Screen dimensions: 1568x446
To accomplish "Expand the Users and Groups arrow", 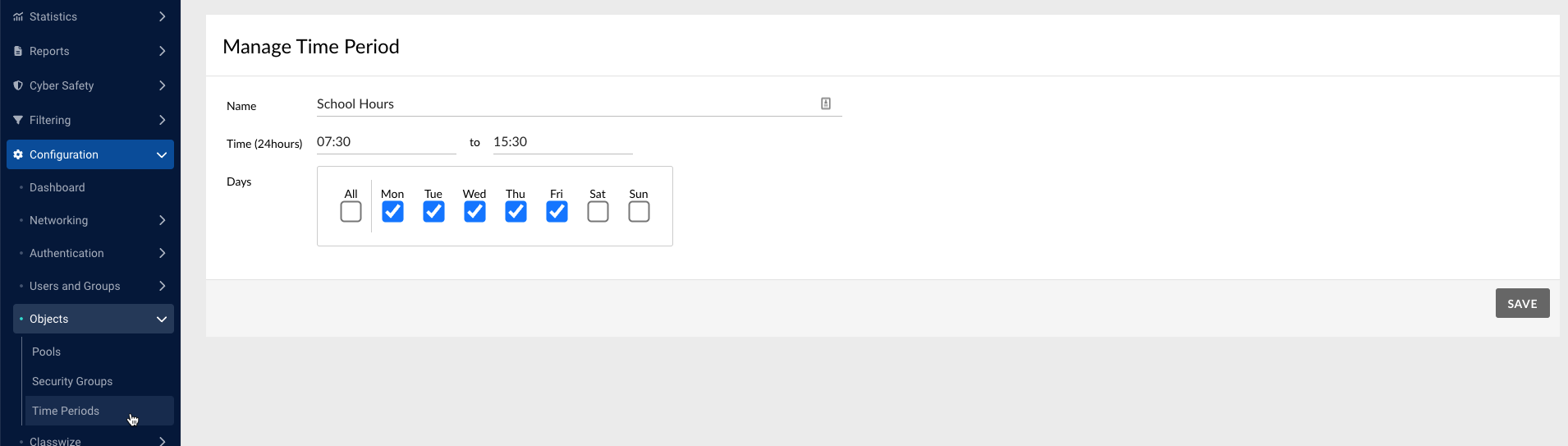I will [x=162, y=286].
